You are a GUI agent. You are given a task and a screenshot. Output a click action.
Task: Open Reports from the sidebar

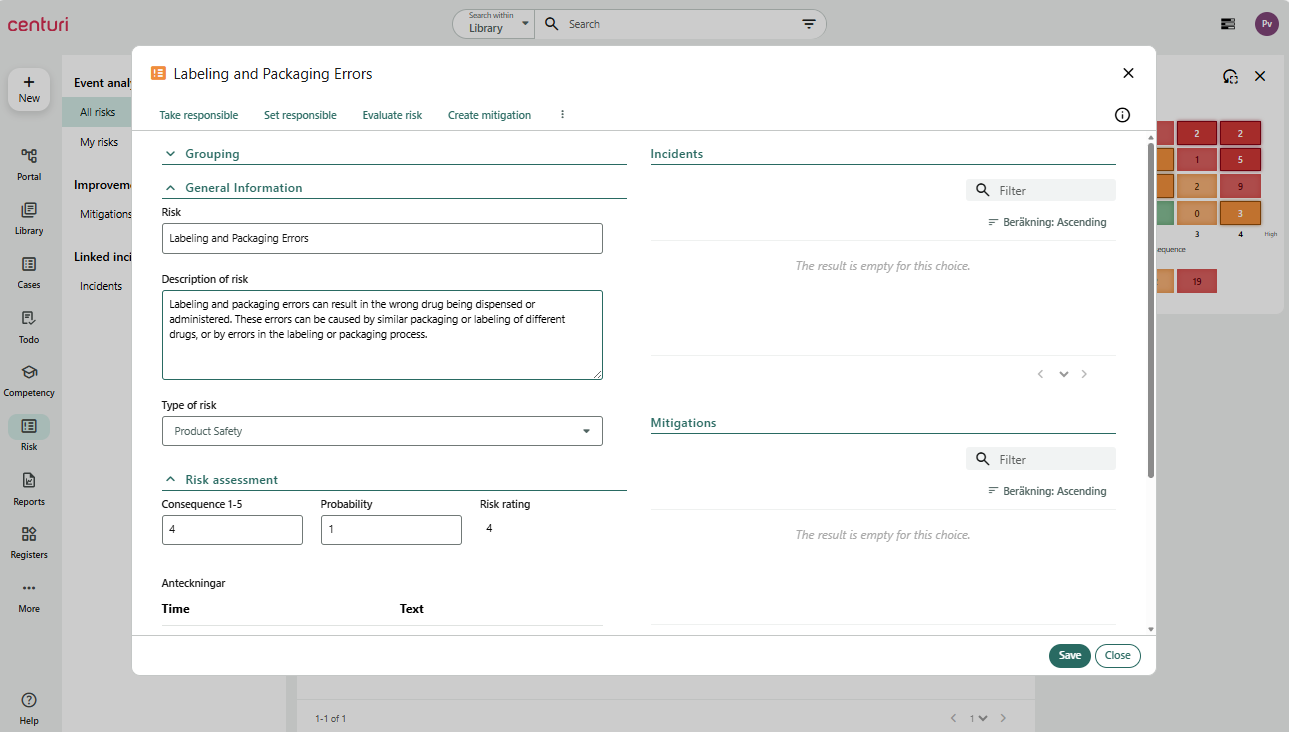pyautogui.click(x=29, y=488)
